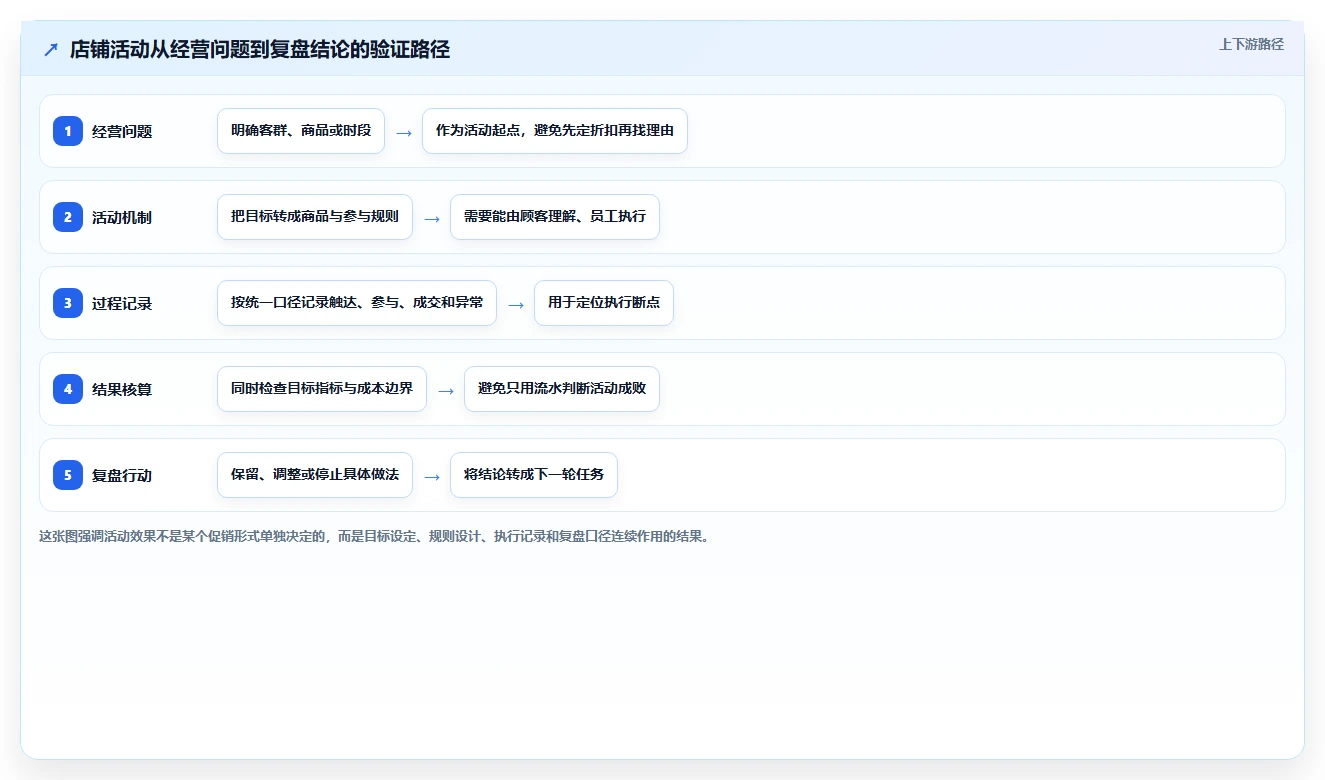Click the 结果核算 step label
The image size is (1325, 780).
click(x=122, y=389)
